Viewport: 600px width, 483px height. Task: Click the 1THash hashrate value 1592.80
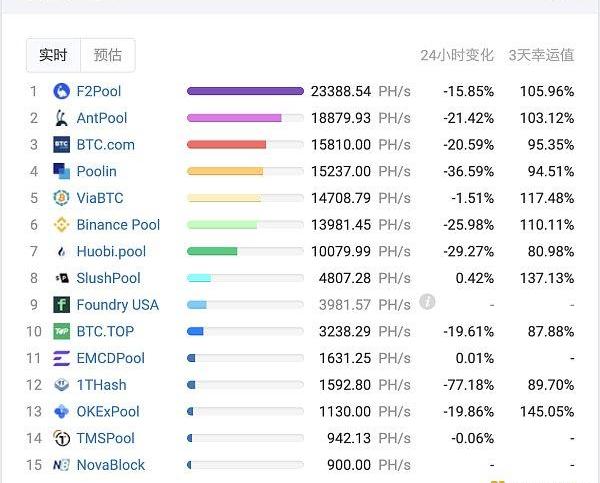click(343, 385)
